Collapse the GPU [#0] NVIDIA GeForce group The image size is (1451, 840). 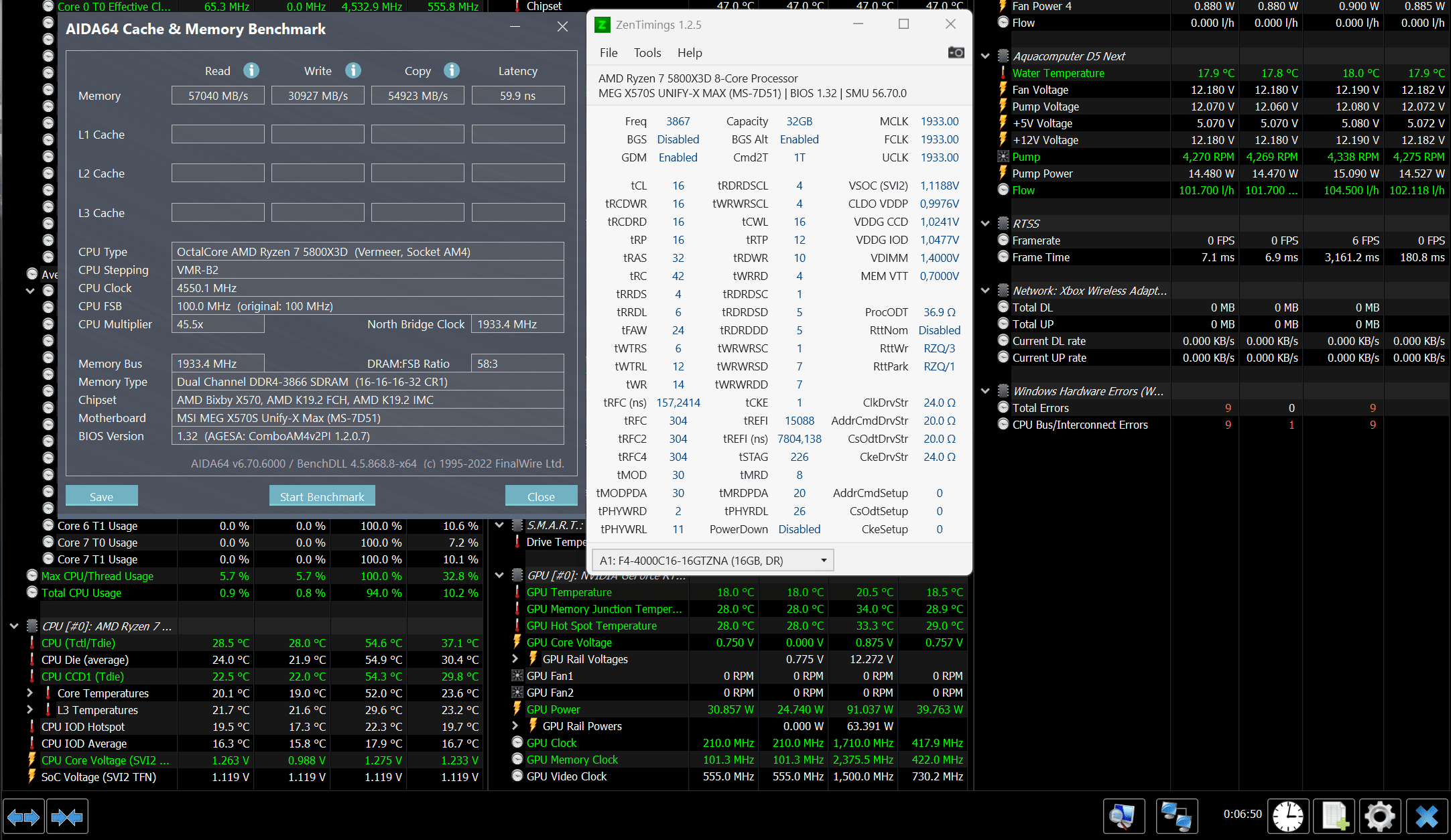point(499,575)
